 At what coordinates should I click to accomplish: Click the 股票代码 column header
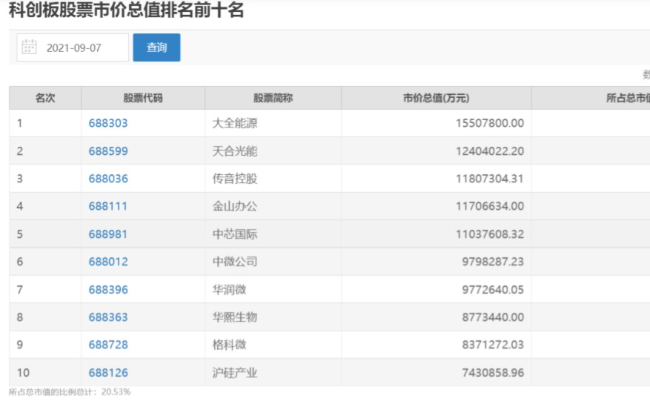coord(143,98)
